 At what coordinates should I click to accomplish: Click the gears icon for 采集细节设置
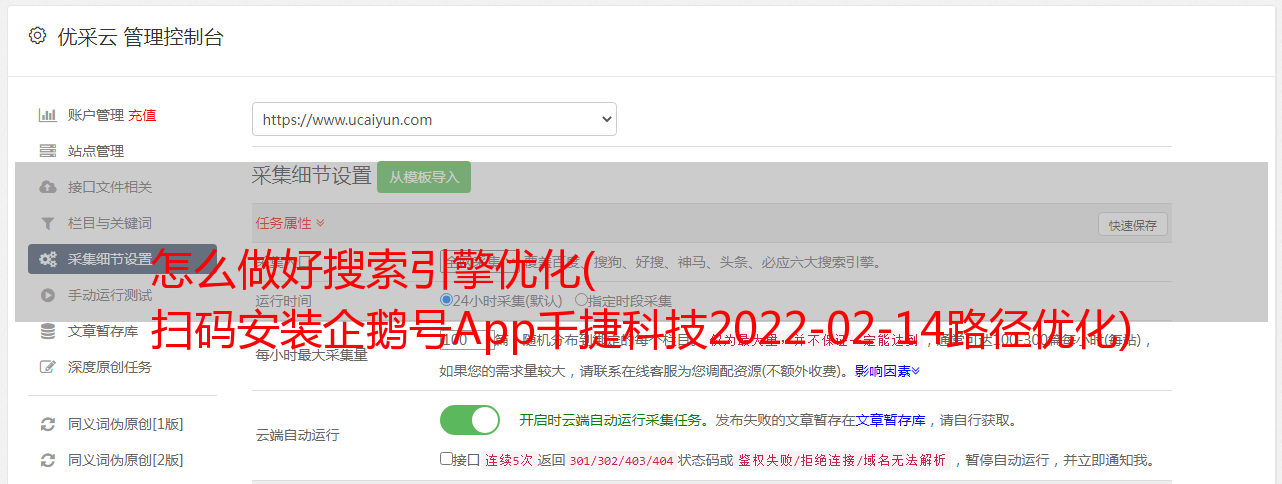(47, 259)
